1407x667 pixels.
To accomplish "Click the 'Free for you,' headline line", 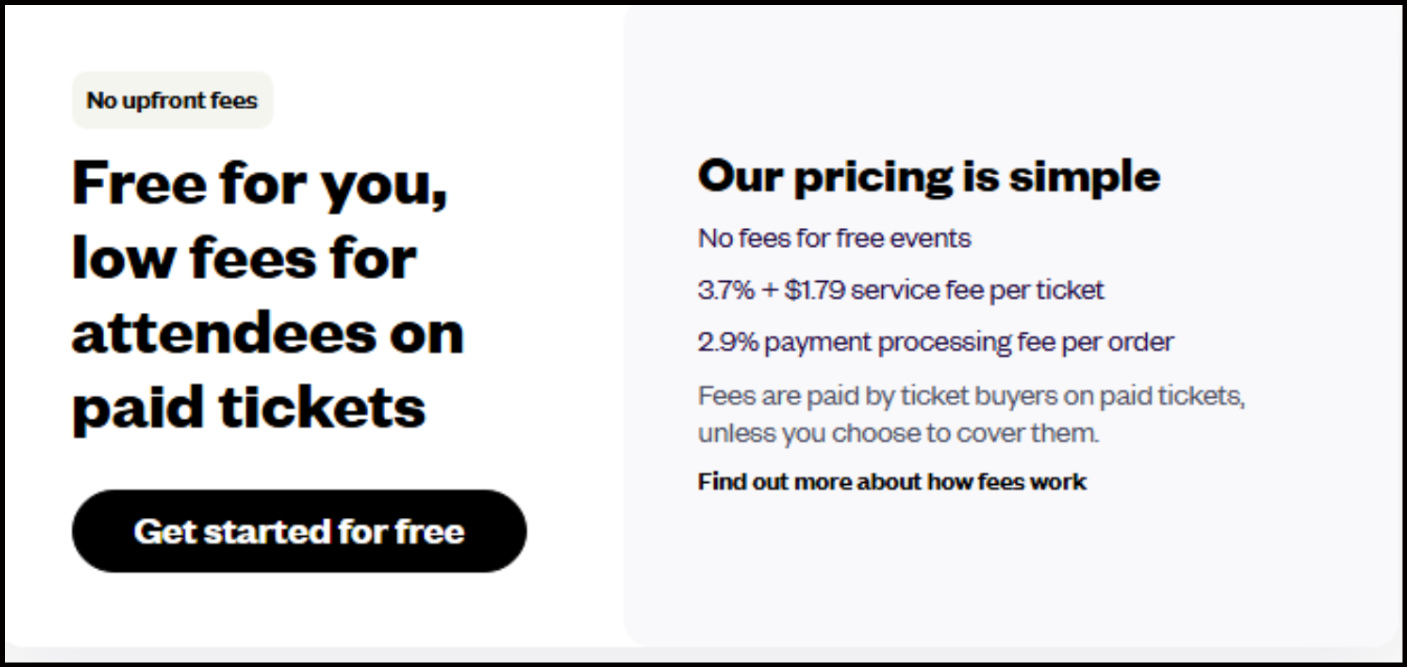I will pyautogui.click(x=260, y=184).
